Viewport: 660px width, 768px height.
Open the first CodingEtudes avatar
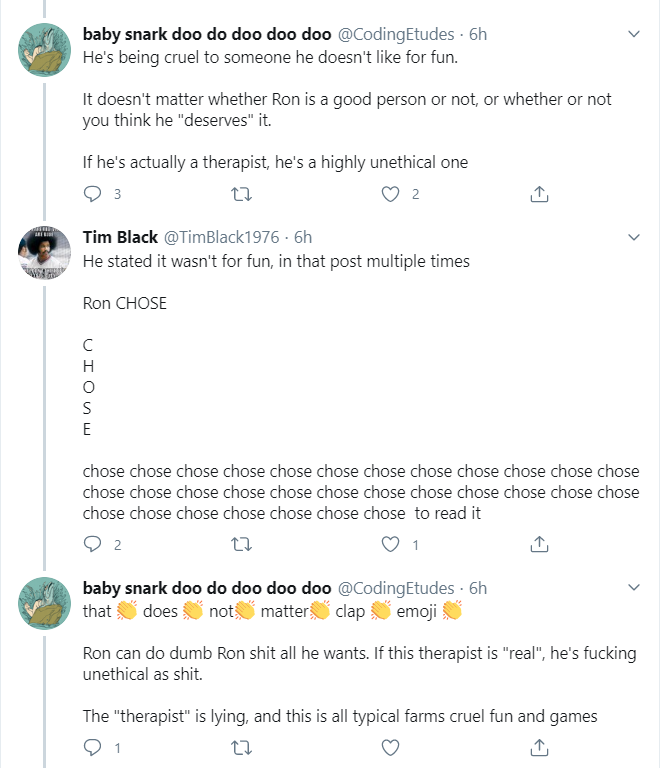pos(45,50)
